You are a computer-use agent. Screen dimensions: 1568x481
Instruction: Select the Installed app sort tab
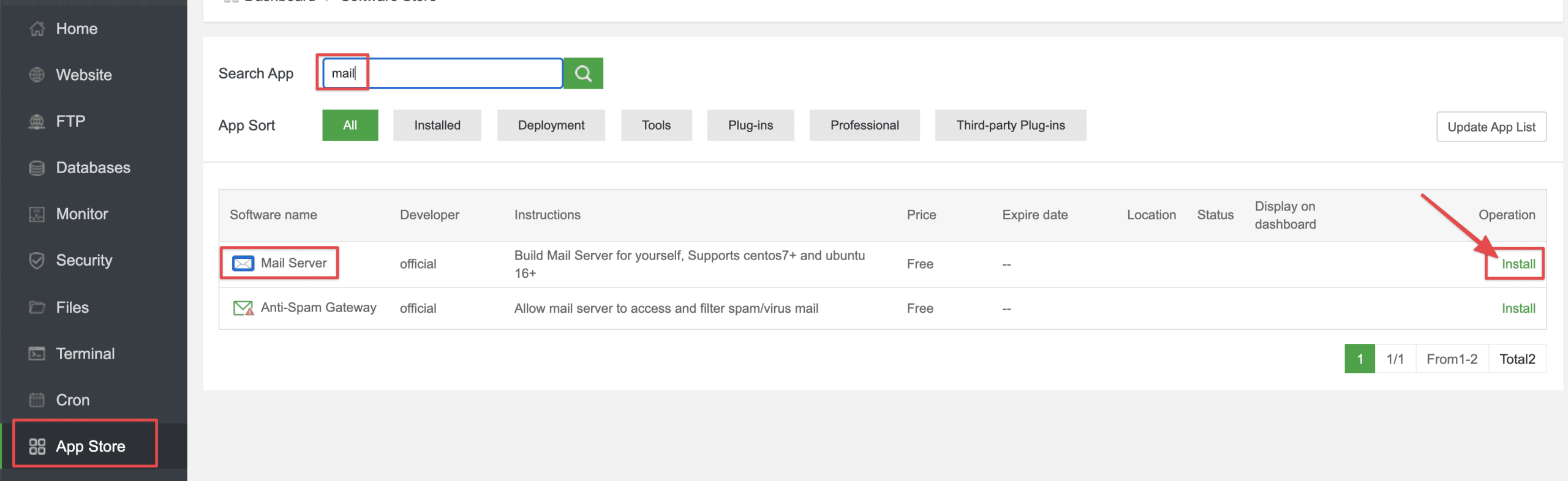(437, 125)
